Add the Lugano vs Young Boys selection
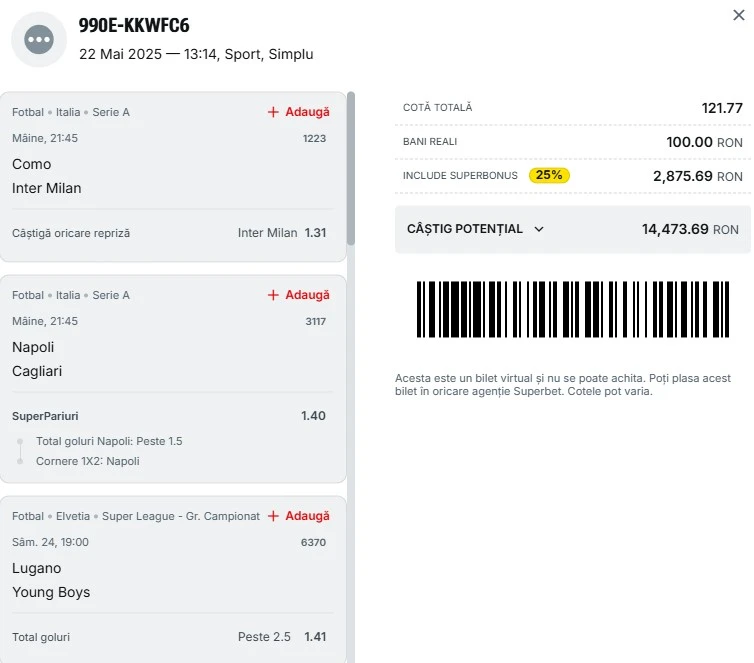Screen dimensions: 754x663 [299, 516]
